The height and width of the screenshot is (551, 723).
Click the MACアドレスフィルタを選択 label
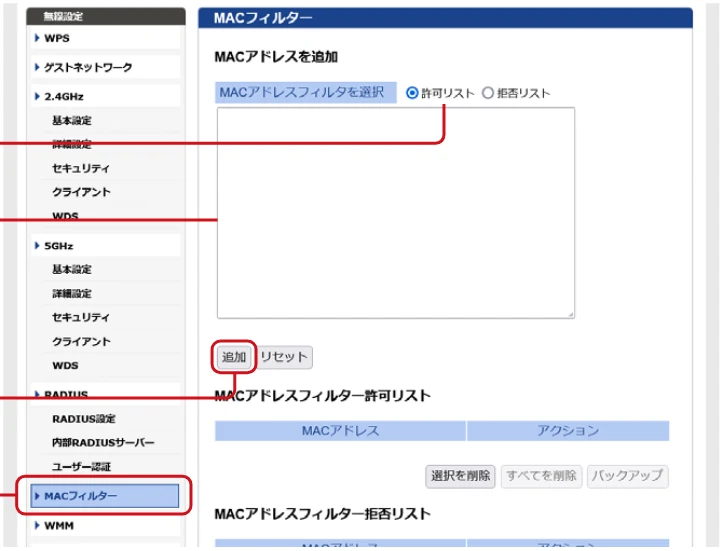pyautogui.click(x=306, y=93)
